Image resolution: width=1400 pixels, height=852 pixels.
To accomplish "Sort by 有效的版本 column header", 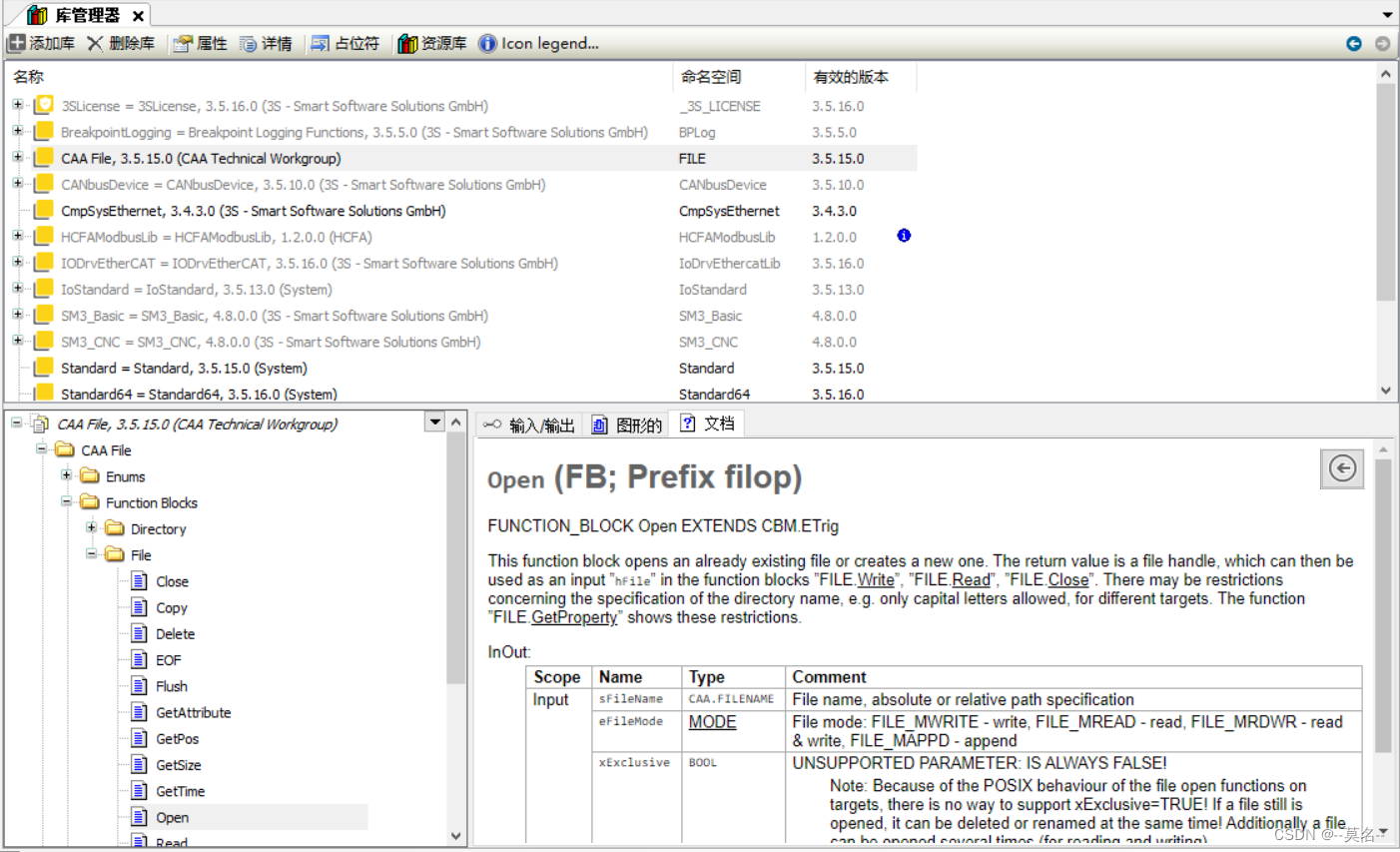I will 861,77.
